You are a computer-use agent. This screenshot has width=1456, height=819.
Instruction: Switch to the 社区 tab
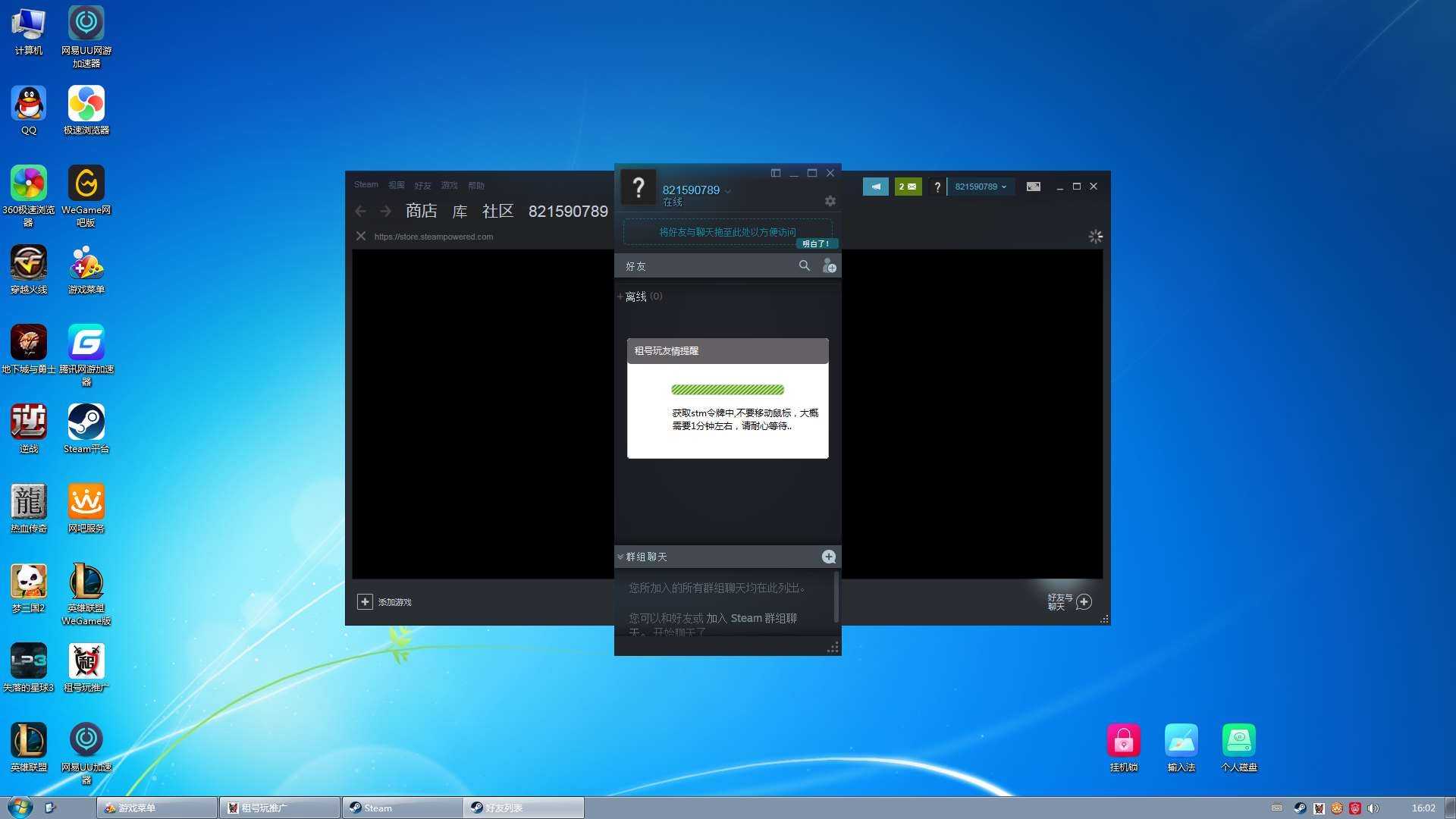(x=497, y=211)
